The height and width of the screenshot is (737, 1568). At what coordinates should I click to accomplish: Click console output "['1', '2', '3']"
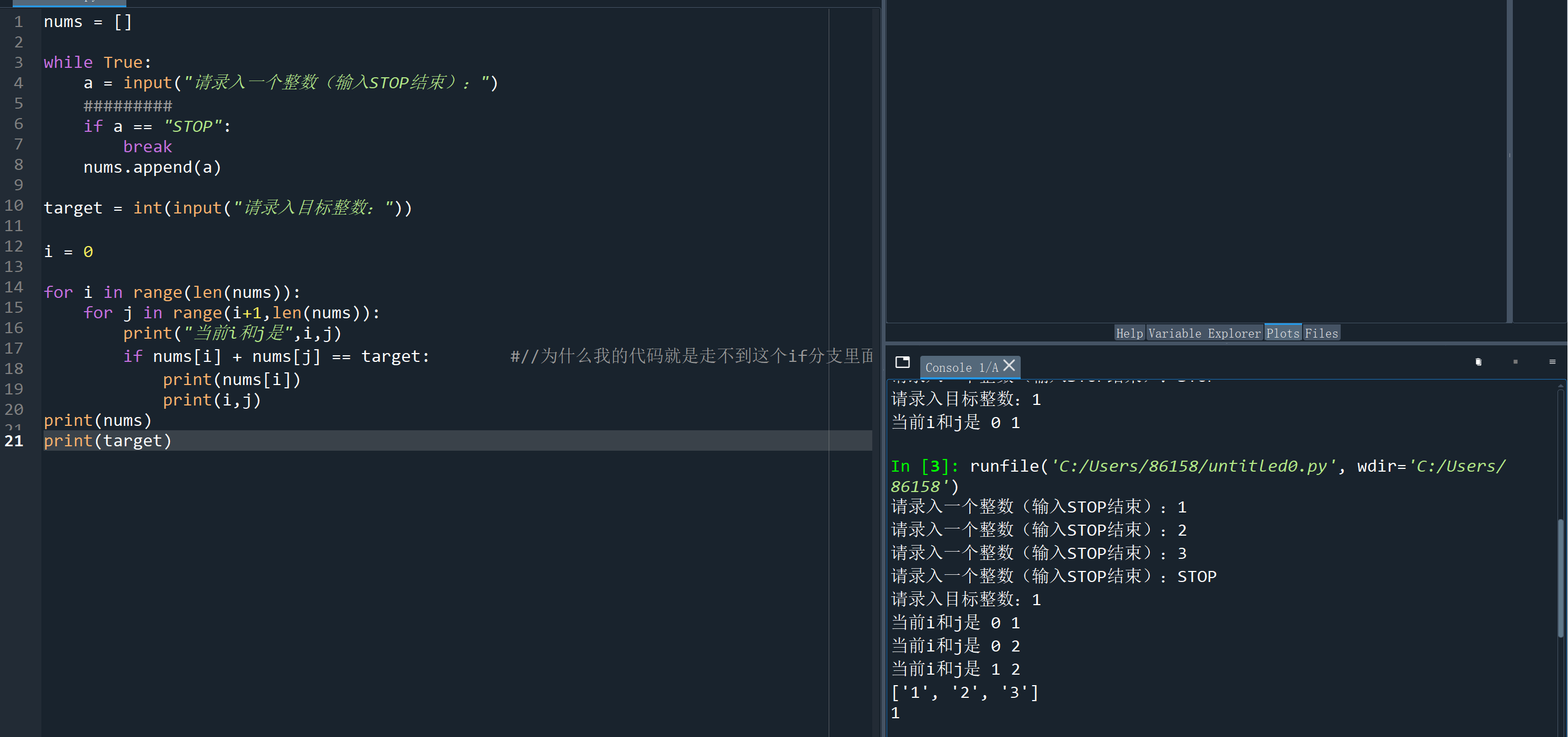pos(965,692)
